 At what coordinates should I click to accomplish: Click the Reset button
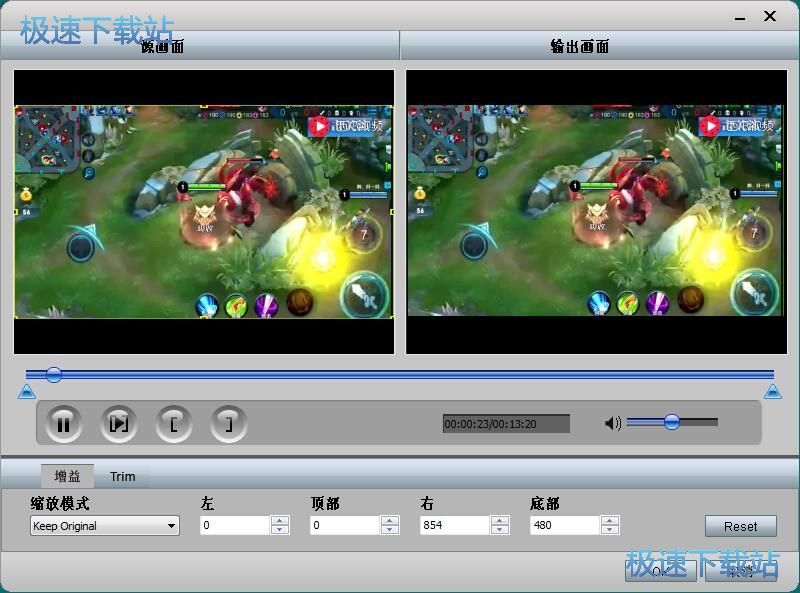(741, 526)
